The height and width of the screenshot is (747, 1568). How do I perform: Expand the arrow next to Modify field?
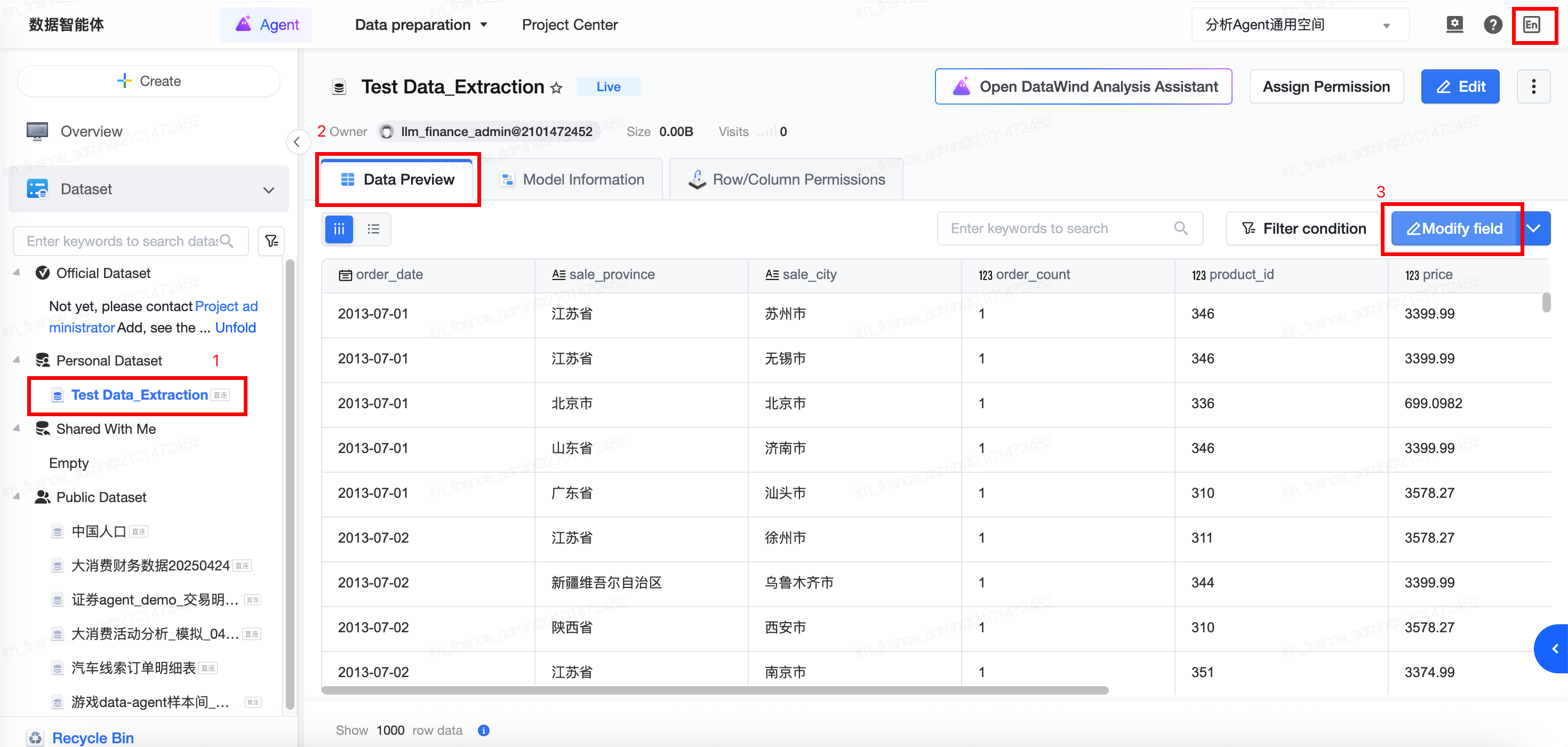[x=1533, y=228]
